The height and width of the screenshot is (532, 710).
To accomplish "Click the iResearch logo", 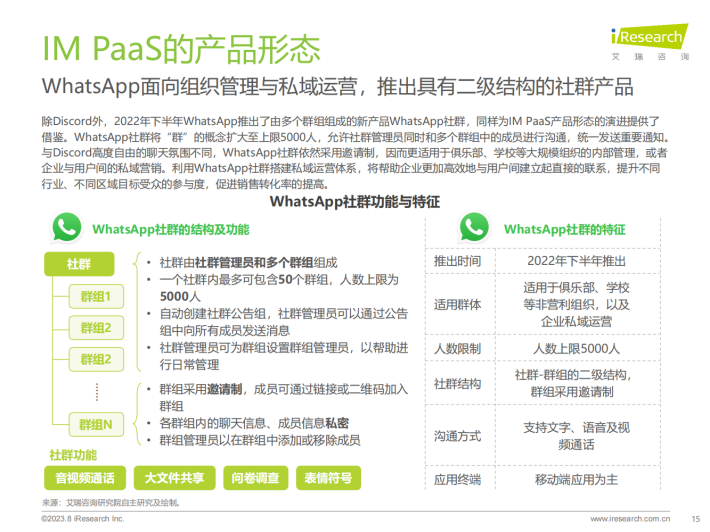I will (x=650, y=42).
